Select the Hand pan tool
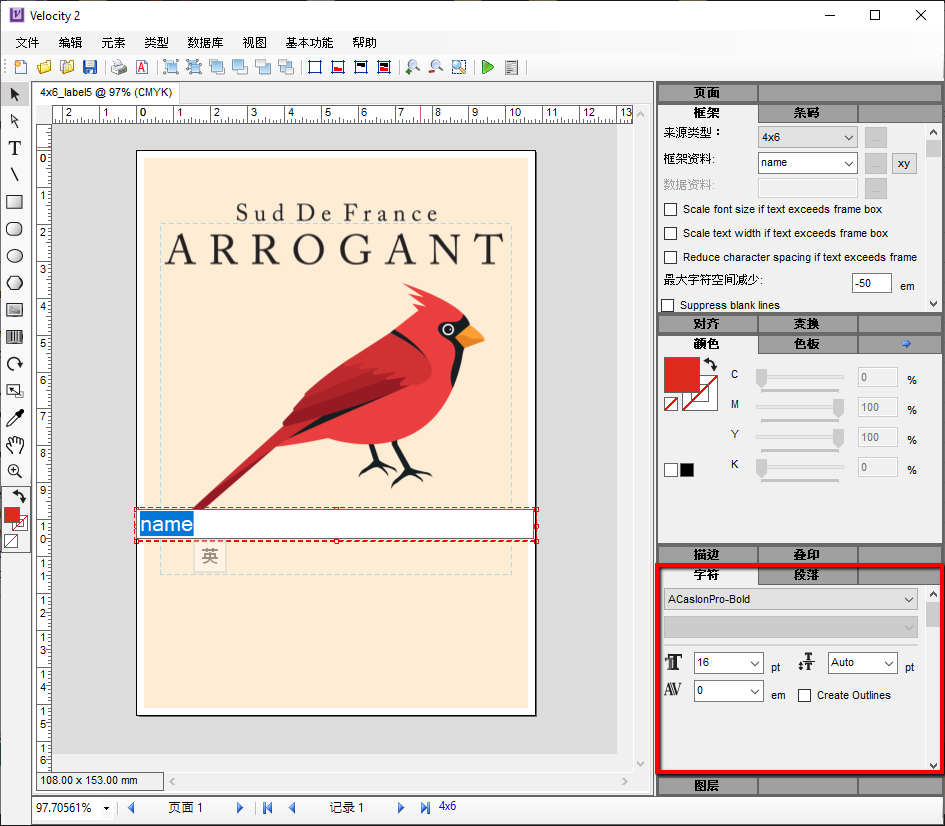This screenshot has width=945, height=826. (15, 445)
